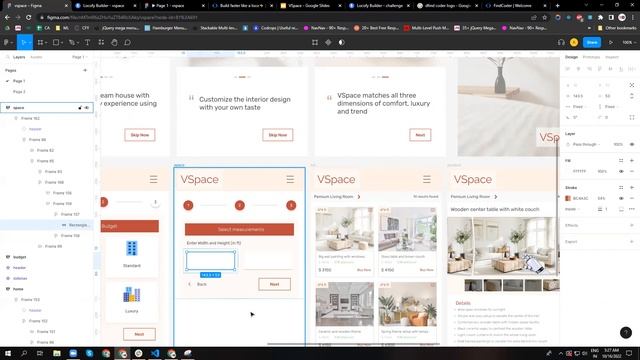
Task: Click the user avatar in the toolbar
Action: point(574,42)
